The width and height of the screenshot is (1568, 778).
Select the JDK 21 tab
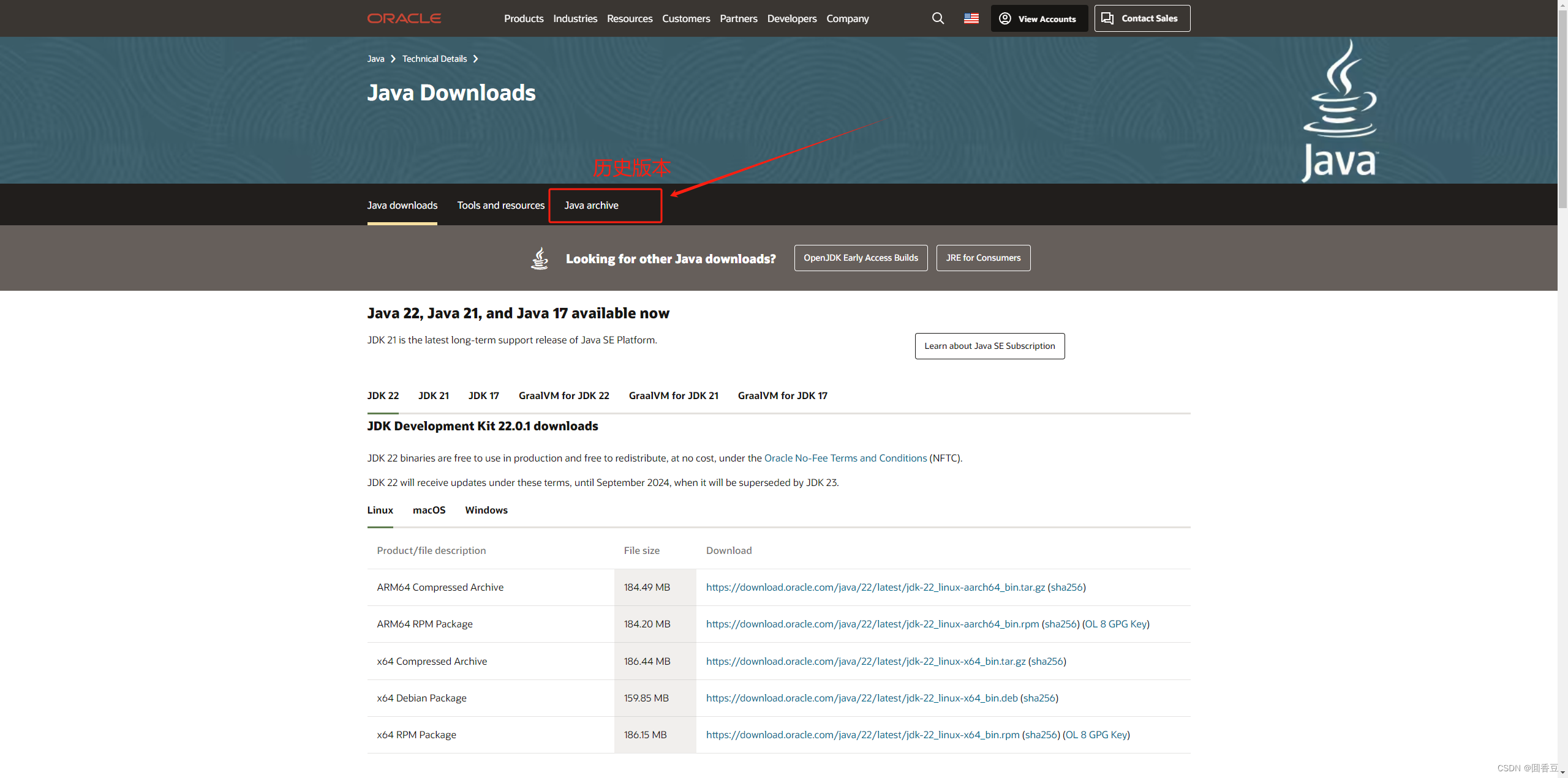point(433,395)
